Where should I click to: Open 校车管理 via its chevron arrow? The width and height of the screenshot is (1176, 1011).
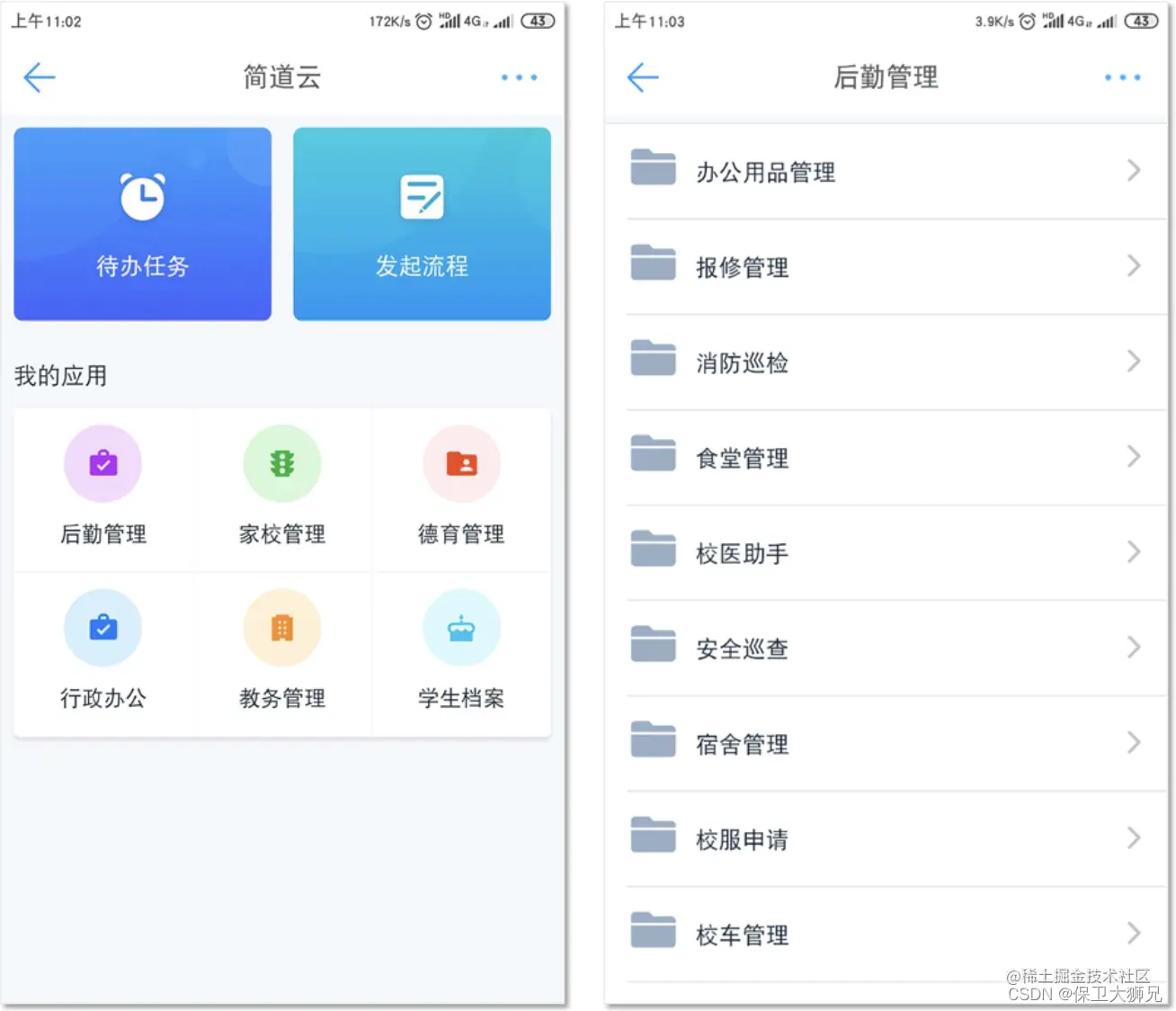pos(1134,933)
